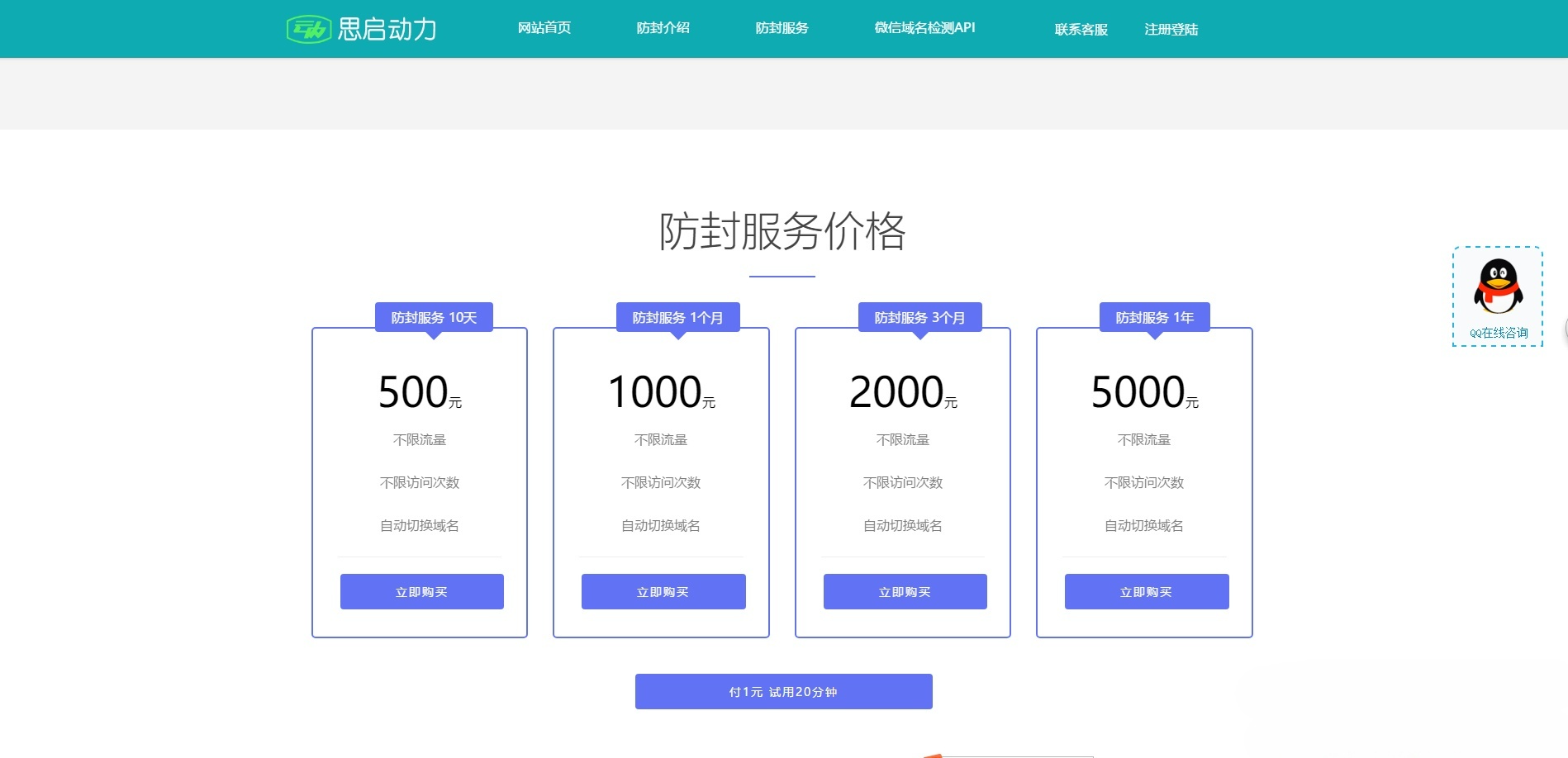This screenshot has height=758, width=1568.
Task: Click the 联系客服 link
Action: [x=1081, y=30]
